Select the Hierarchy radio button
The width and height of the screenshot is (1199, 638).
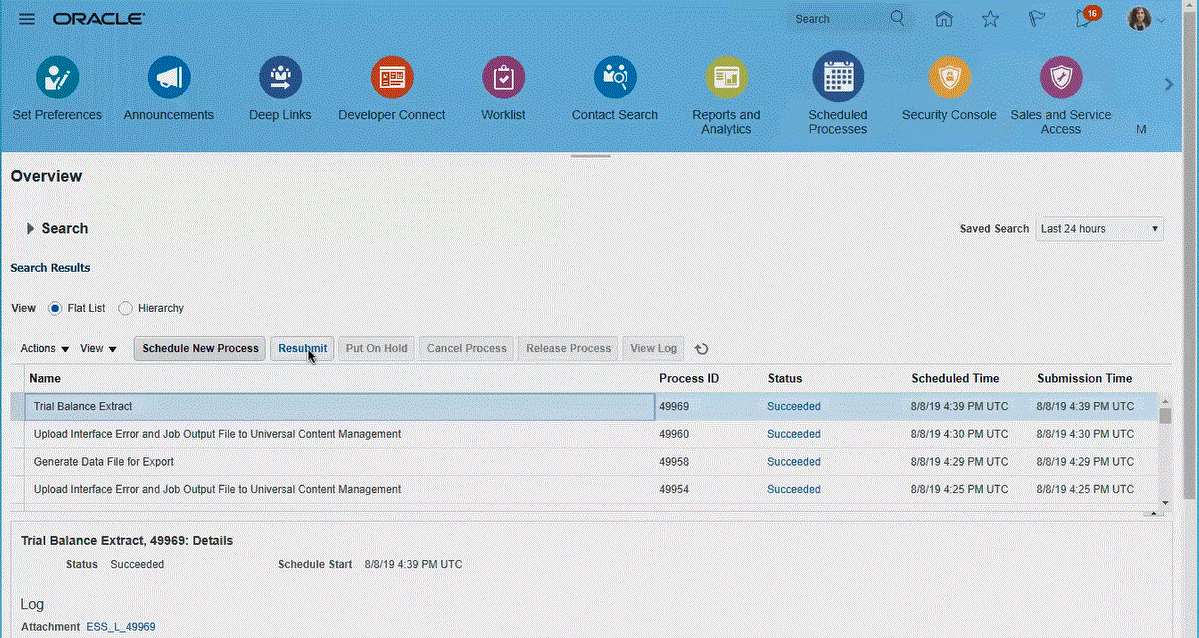(126, 308)
